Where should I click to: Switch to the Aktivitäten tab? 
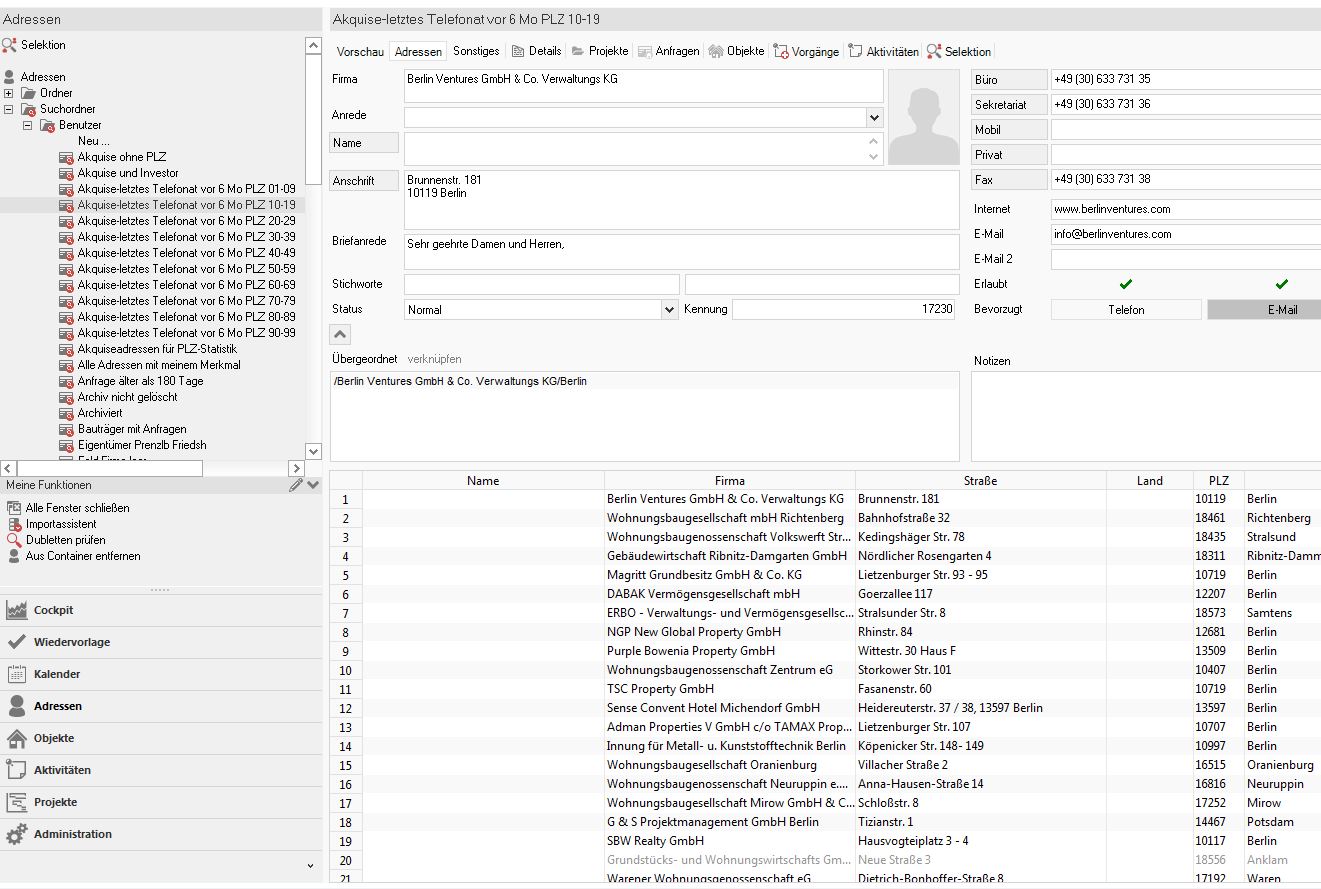[883, 52]
